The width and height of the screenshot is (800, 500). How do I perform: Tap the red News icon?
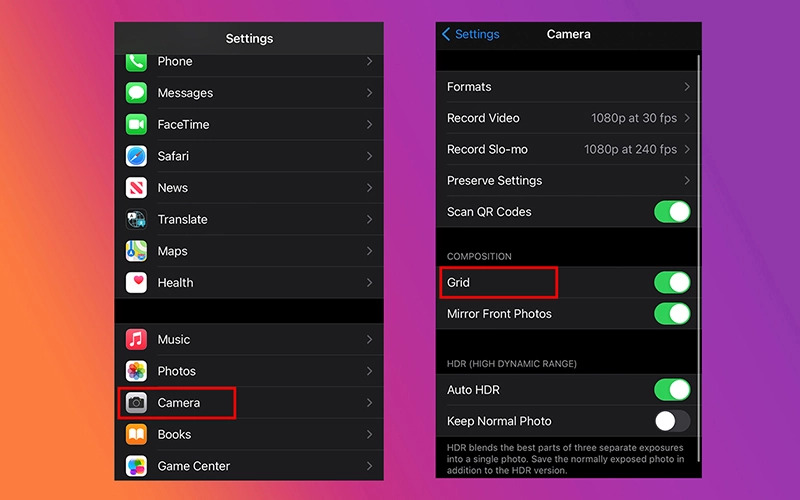coord(136,188)
